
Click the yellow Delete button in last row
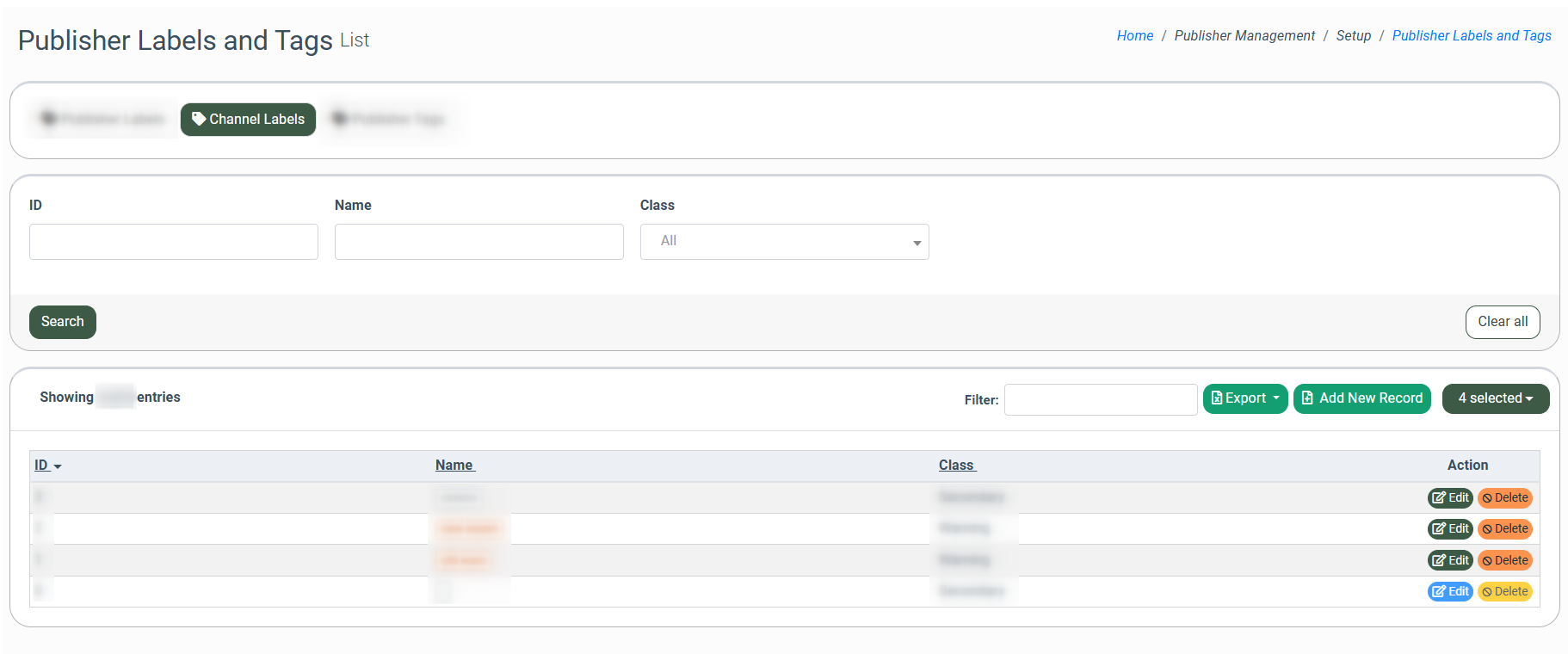[1504, 592]
